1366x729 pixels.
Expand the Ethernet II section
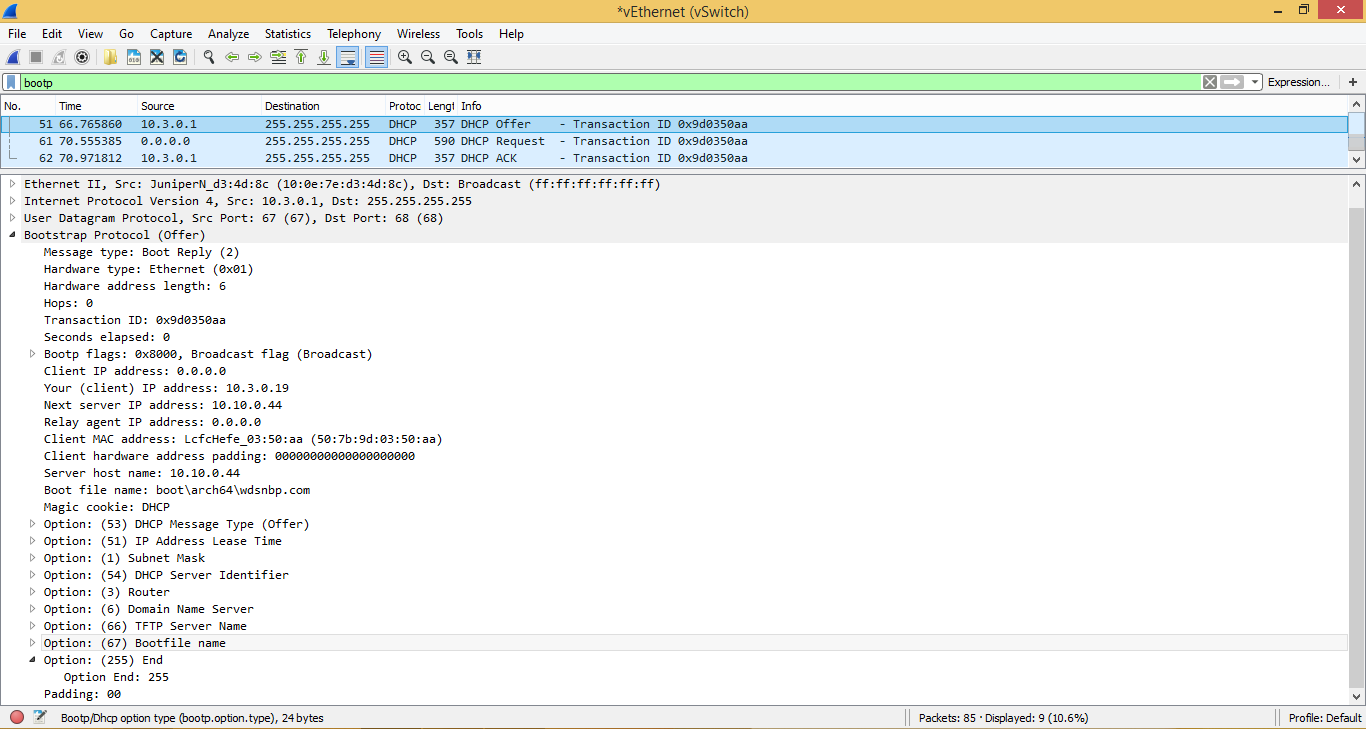pyautogui.click(x=13, y=184)
